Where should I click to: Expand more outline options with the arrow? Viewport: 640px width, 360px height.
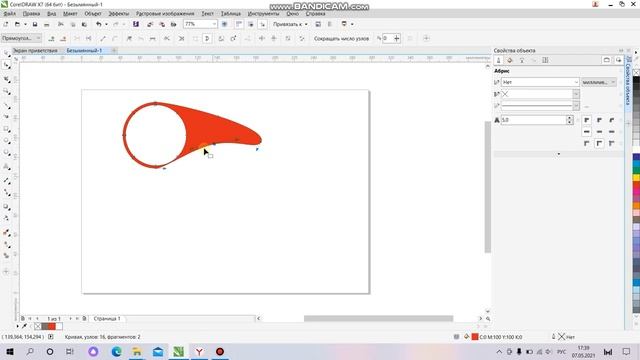coord(559,154)
